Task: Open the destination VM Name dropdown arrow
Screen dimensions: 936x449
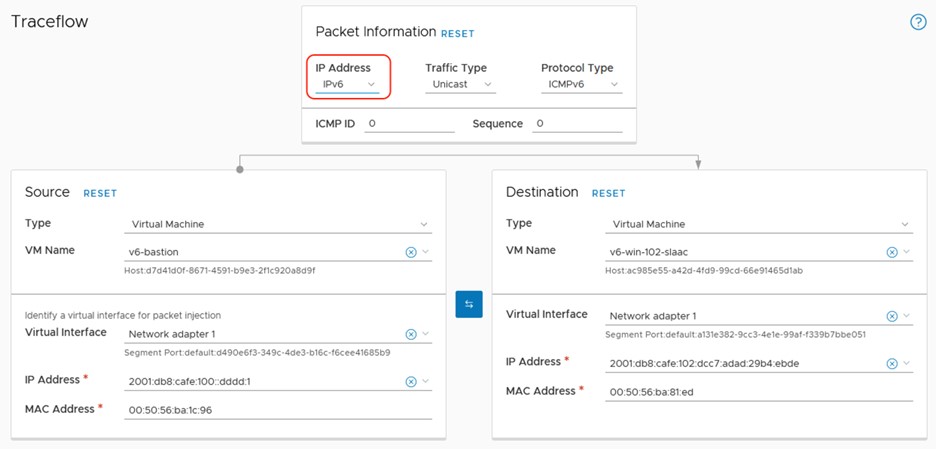Action: pos(906,252)
